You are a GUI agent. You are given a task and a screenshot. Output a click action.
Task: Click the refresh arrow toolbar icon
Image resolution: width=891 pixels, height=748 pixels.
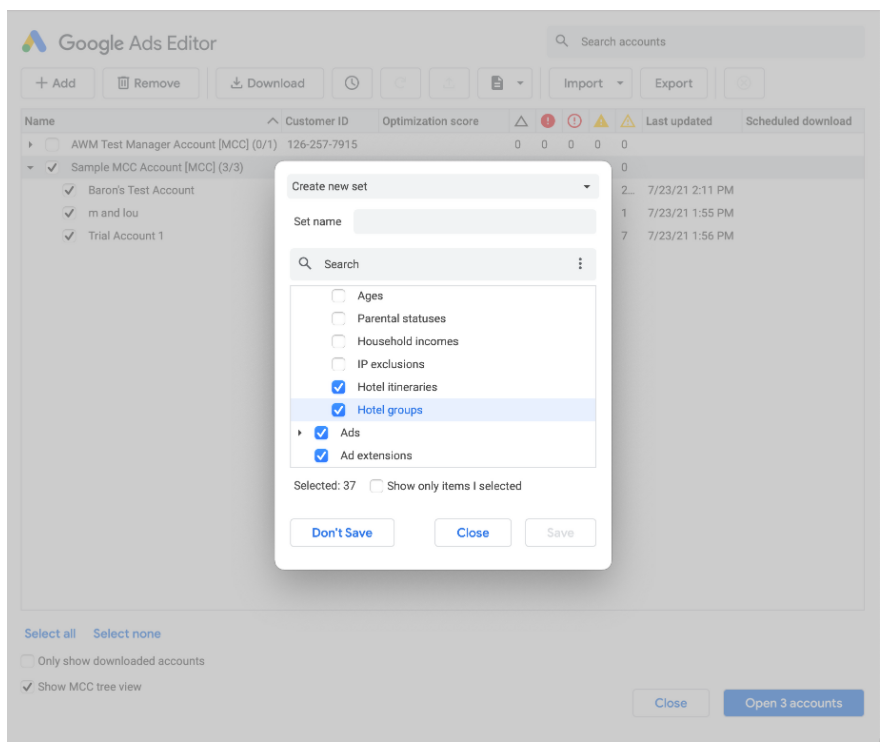click(400, 83)
